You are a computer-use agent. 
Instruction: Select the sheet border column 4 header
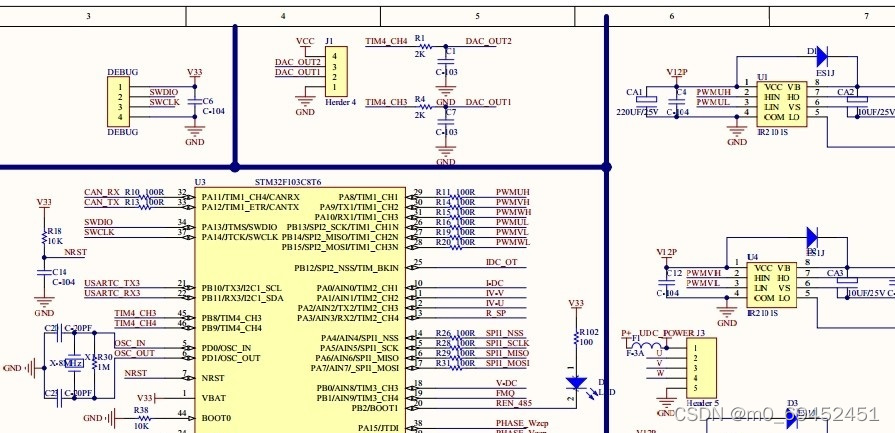[283, 17]
